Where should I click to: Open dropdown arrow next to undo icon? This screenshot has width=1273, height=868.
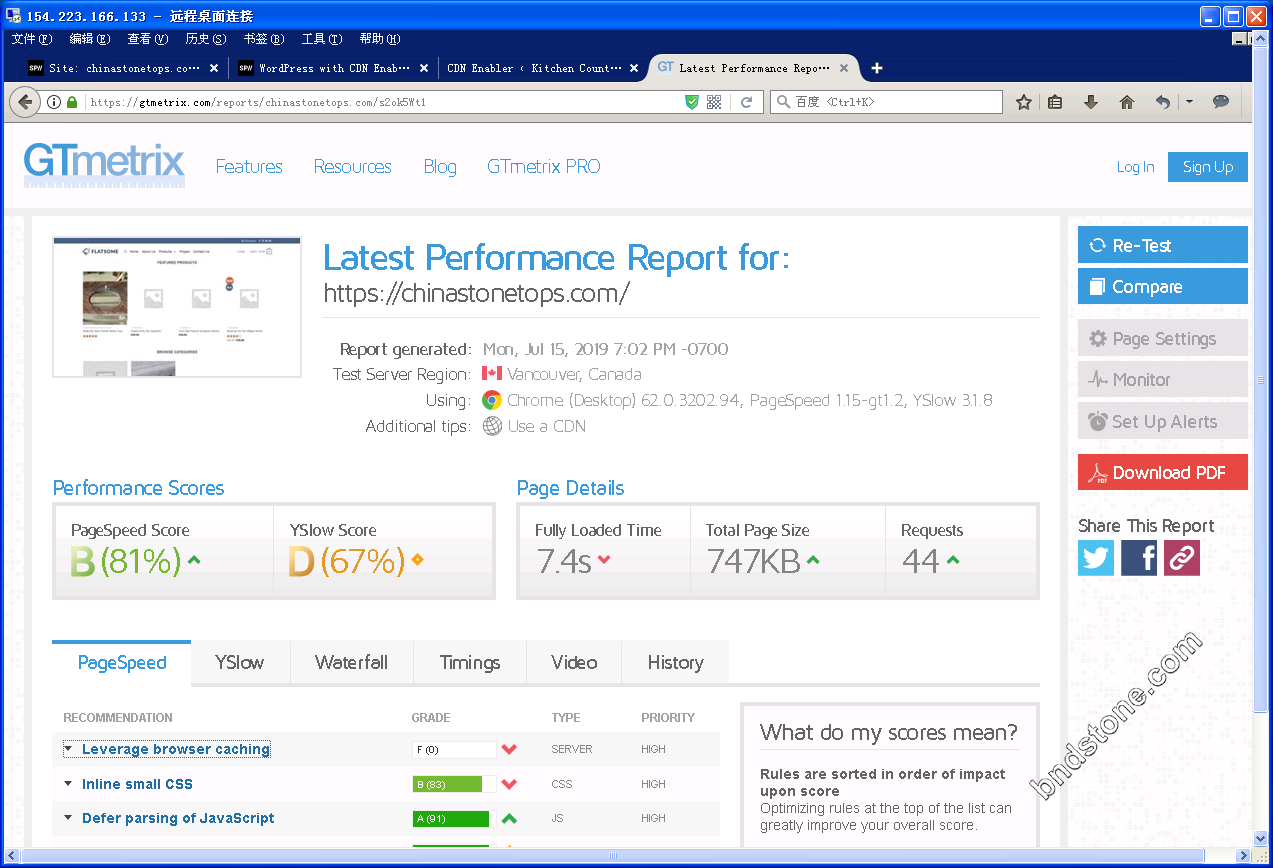(x=1189, y=102)
